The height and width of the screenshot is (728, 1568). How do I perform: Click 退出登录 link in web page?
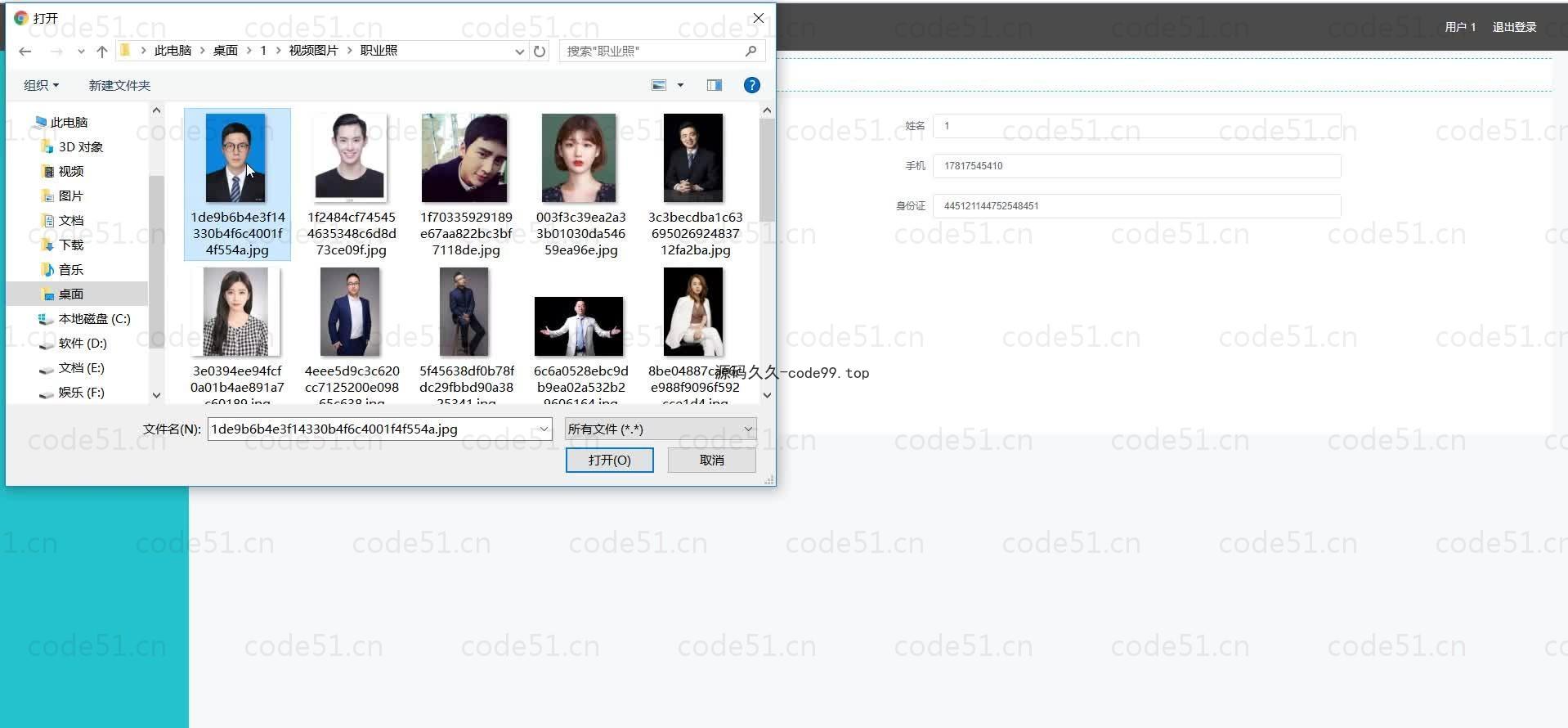[1514, 27]
